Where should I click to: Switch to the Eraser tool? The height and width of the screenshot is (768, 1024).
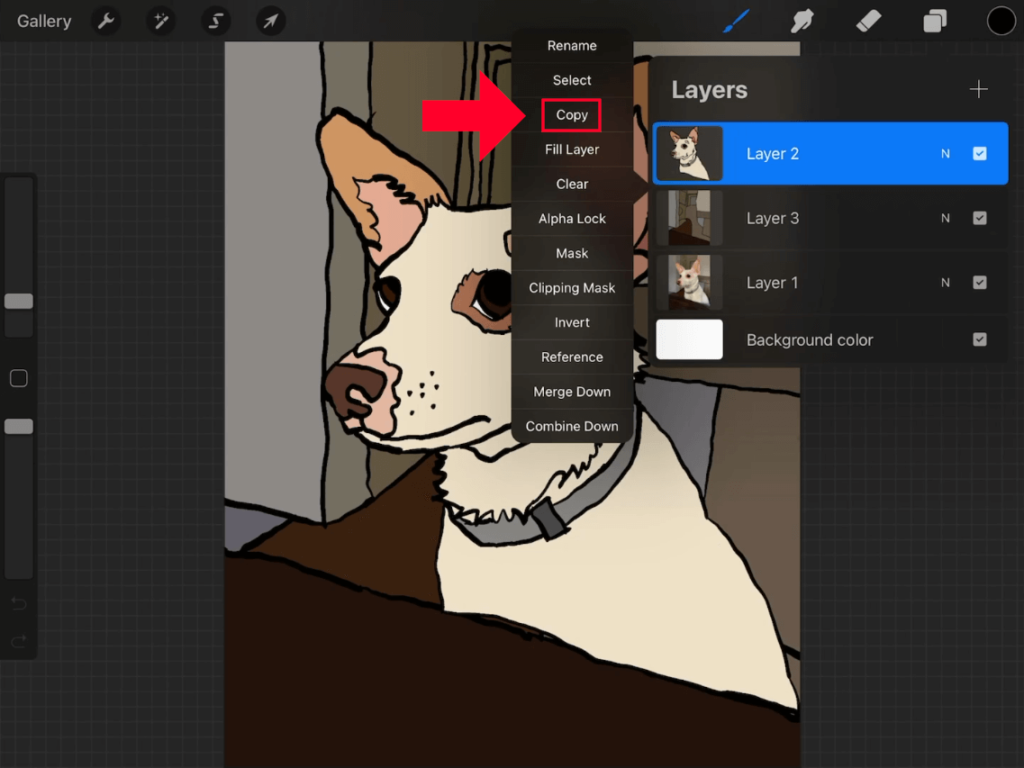[868, 20]
